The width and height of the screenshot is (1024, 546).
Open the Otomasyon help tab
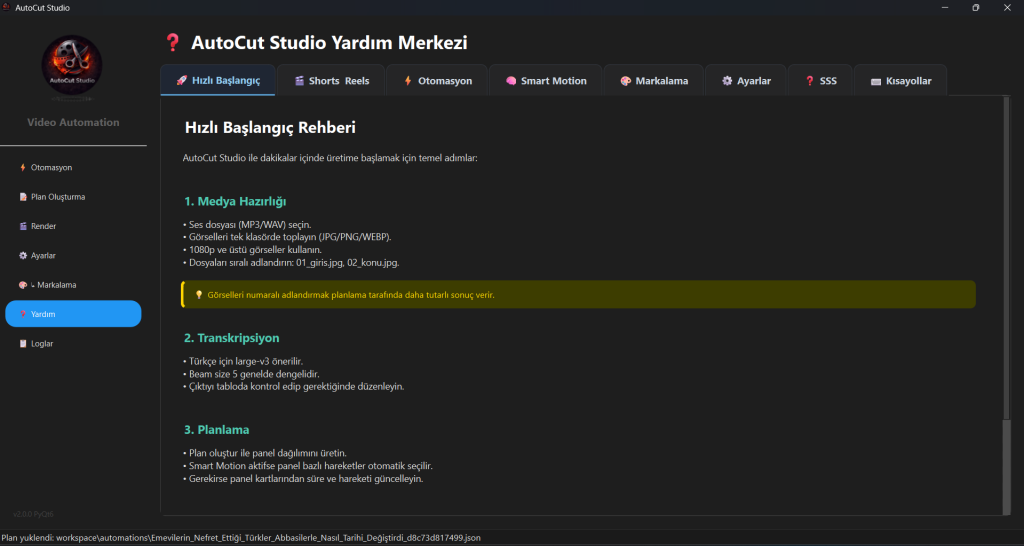click(x=437, y=81)
